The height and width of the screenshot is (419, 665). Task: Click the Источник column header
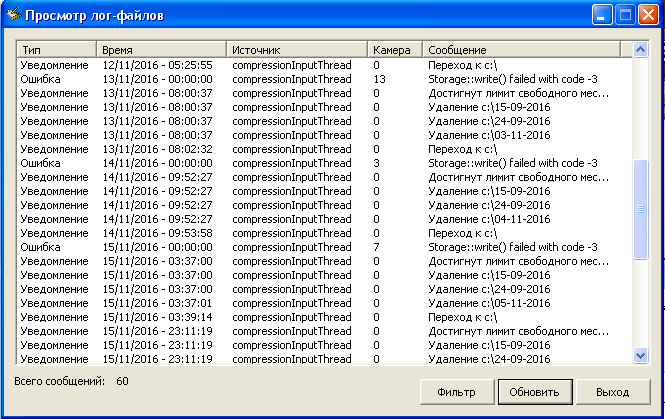pos(295,49)
